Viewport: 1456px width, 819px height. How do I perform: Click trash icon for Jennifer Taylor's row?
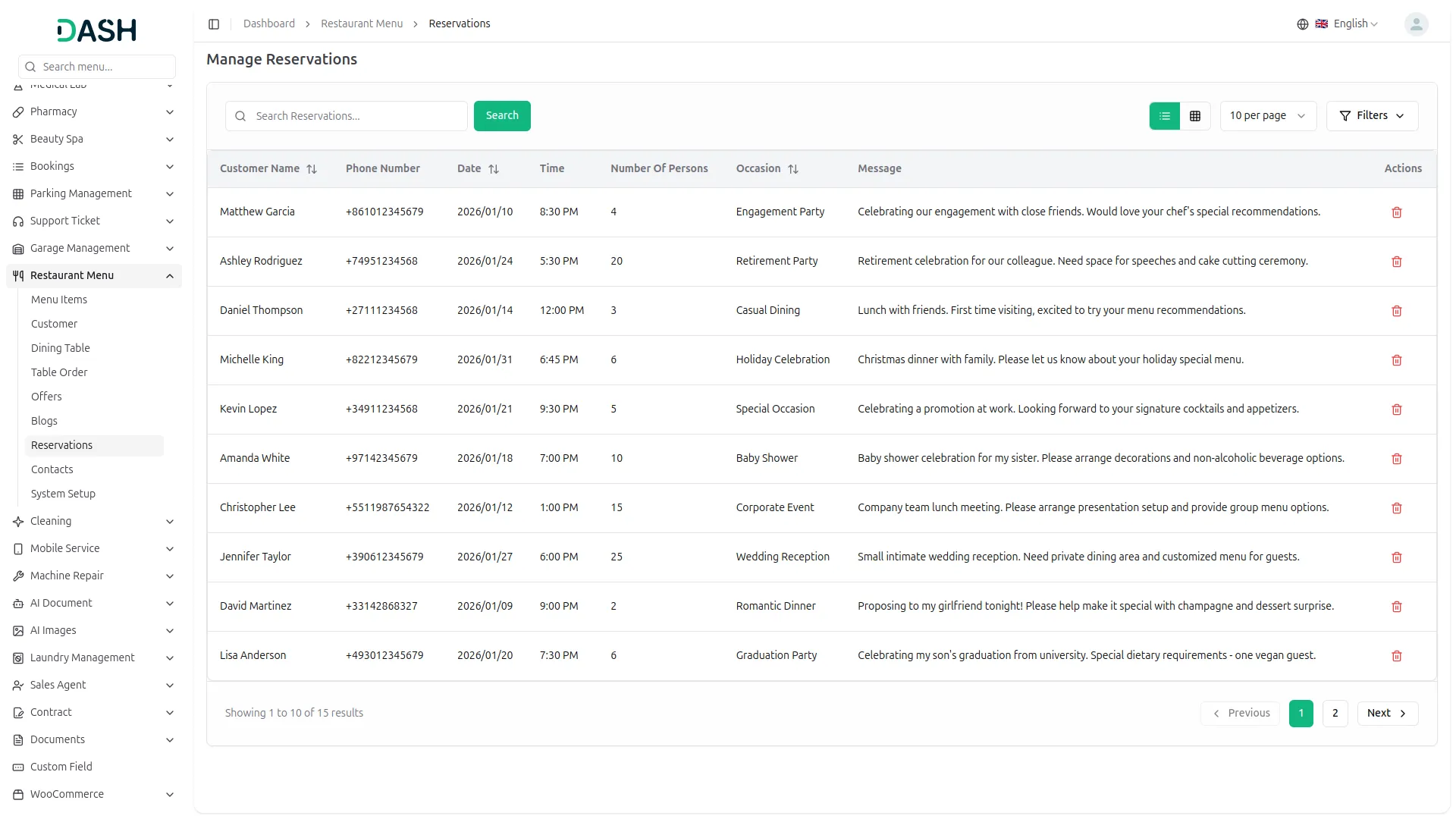point(1396,557)
